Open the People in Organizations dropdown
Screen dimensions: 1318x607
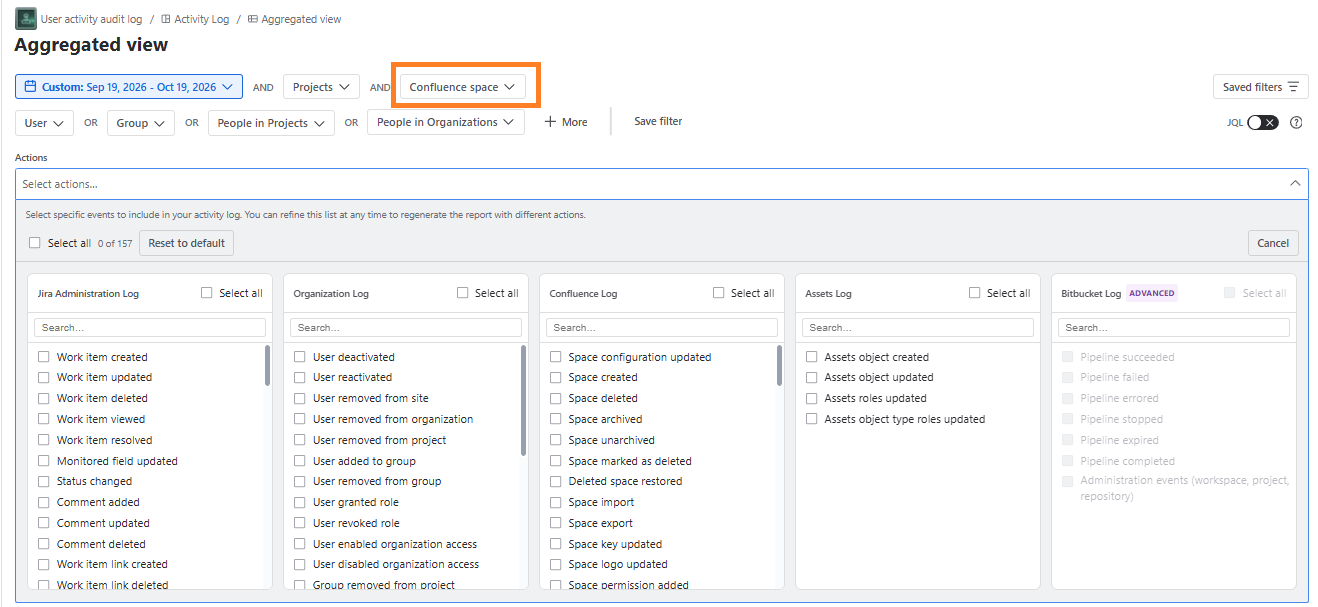point(446,123)
